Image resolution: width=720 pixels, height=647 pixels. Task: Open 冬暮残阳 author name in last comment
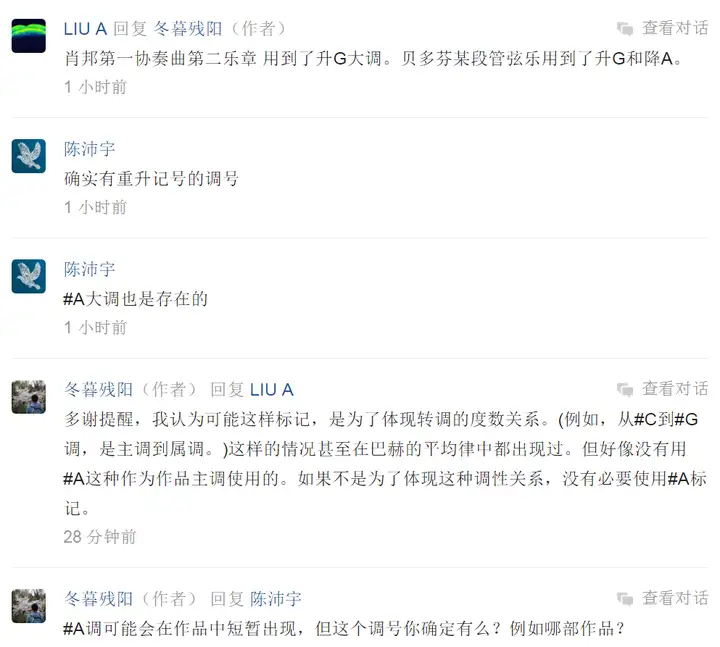(x=98, y=599)
